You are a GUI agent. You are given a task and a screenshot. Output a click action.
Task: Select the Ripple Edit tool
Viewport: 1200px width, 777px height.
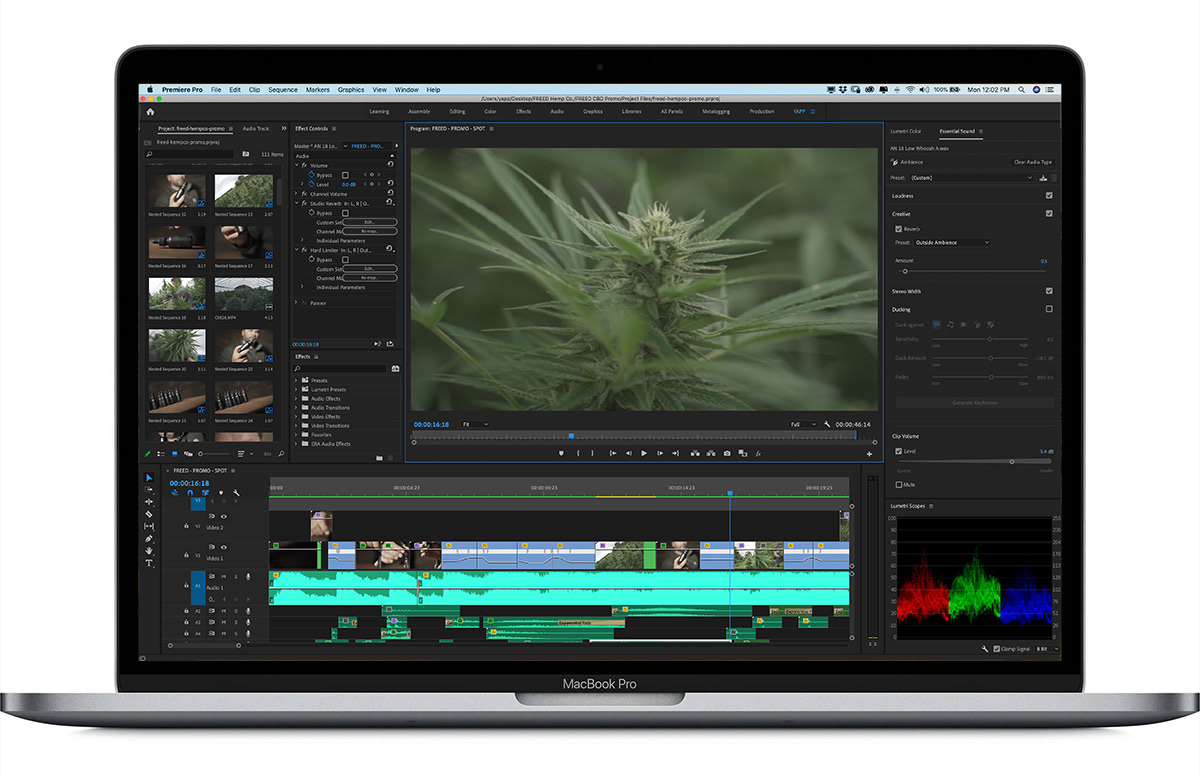click(x=149, y=502)
